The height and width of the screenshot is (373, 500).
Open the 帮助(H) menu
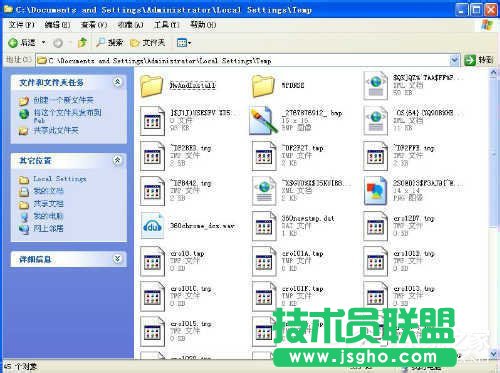pos(203,25)
